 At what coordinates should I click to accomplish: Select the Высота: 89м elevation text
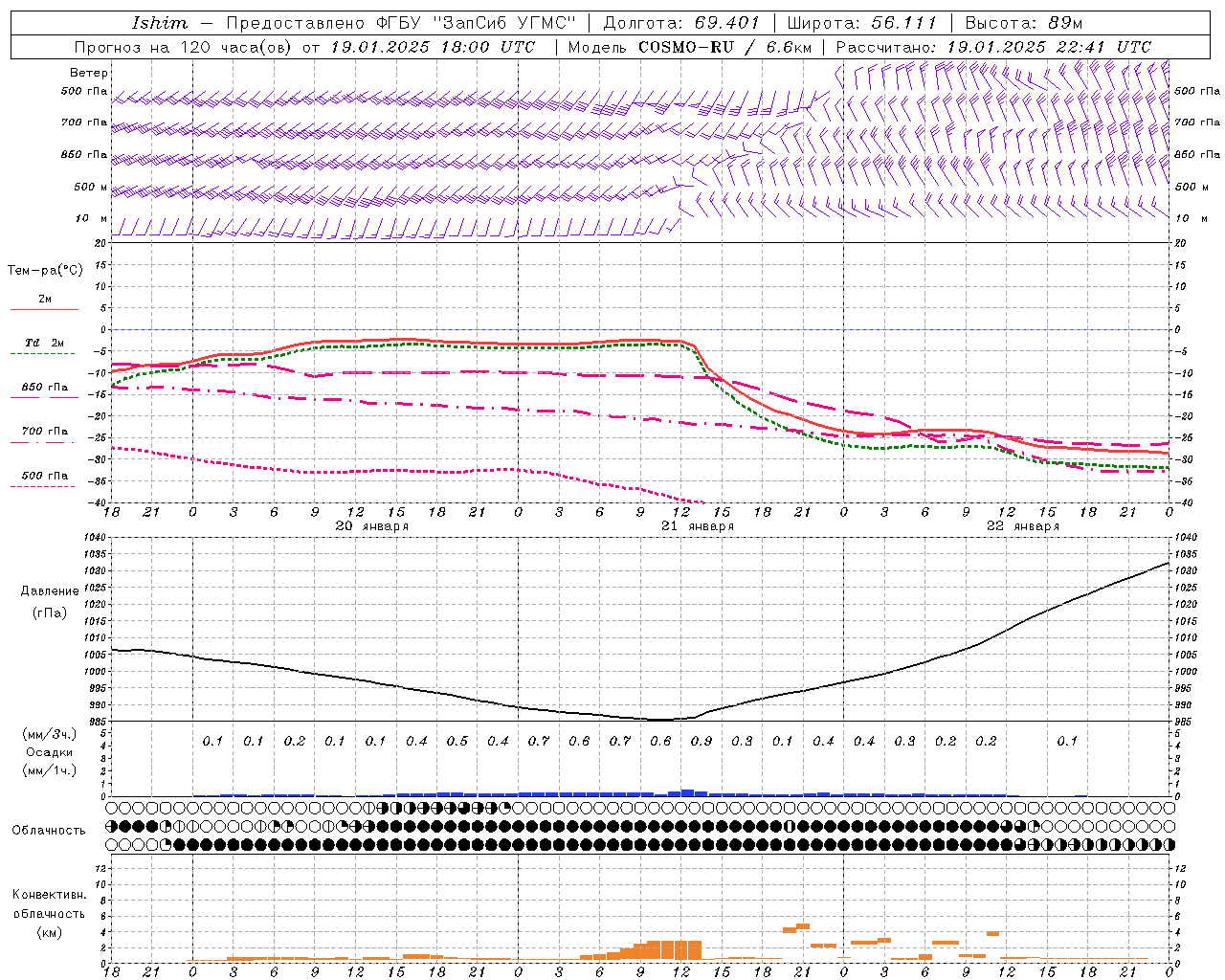(1023, 23)
